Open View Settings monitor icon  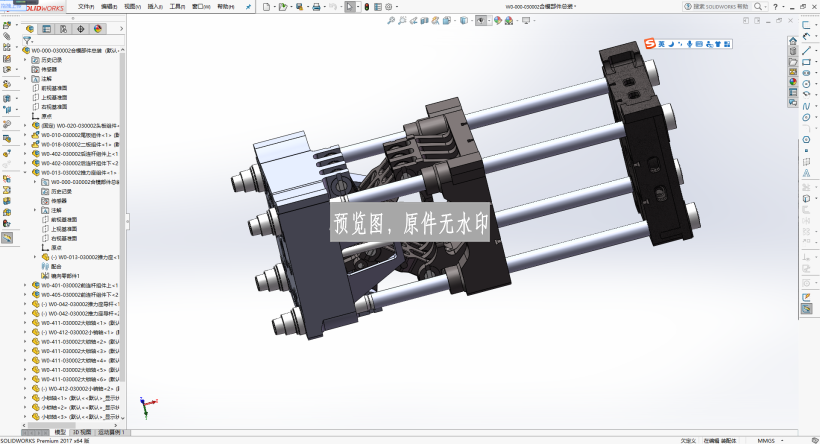(526, 20)
